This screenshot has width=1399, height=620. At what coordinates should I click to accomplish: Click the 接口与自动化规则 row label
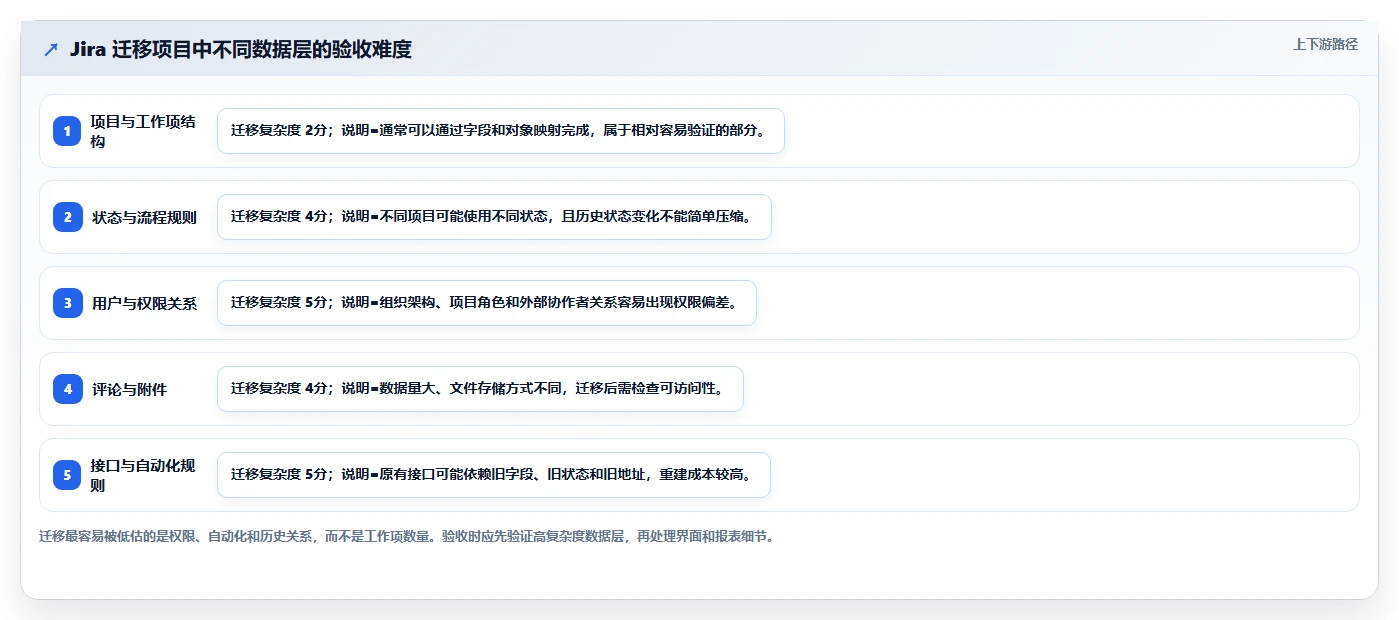(143, 475)
